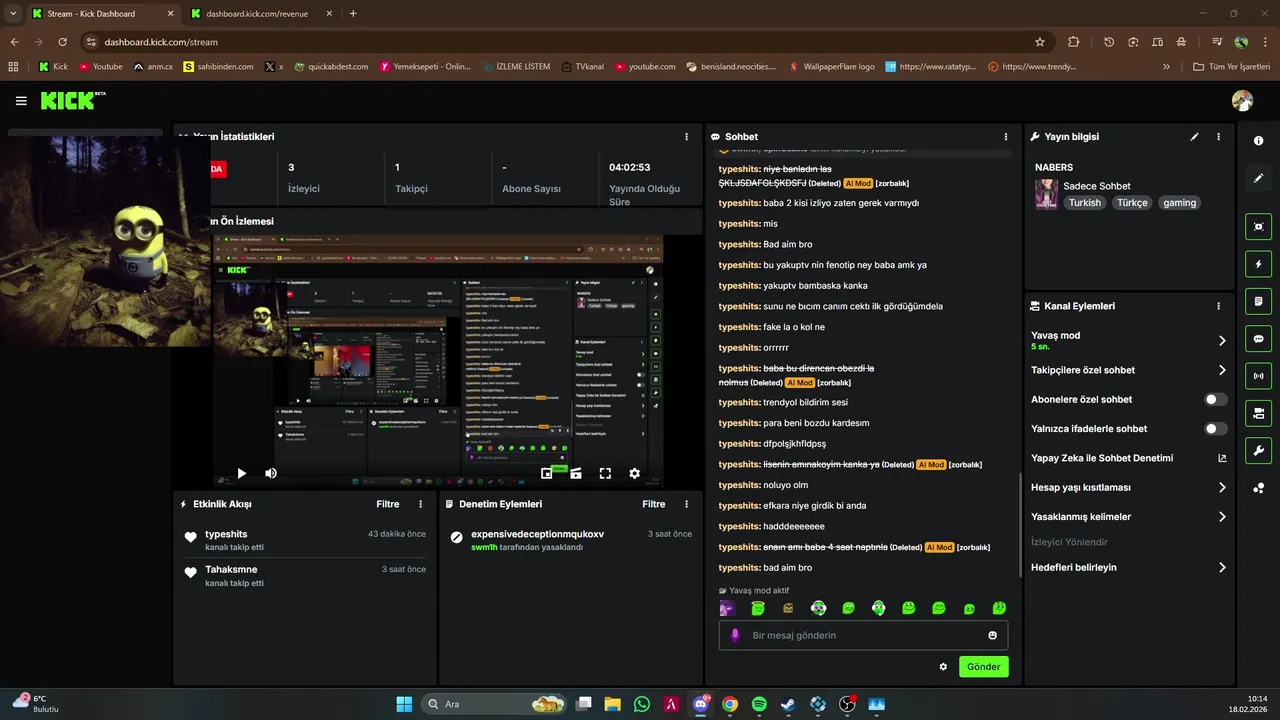Enter fullscreen on stream preview
1280x720 pixels.
(x=605, y=473)
